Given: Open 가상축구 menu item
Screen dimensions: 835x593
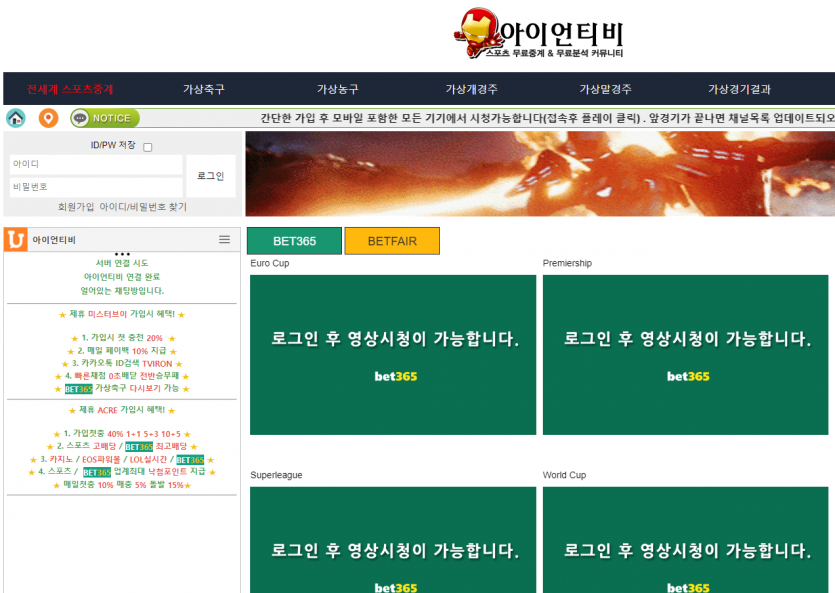Looking at the screenshot, I should coord(204,89).
